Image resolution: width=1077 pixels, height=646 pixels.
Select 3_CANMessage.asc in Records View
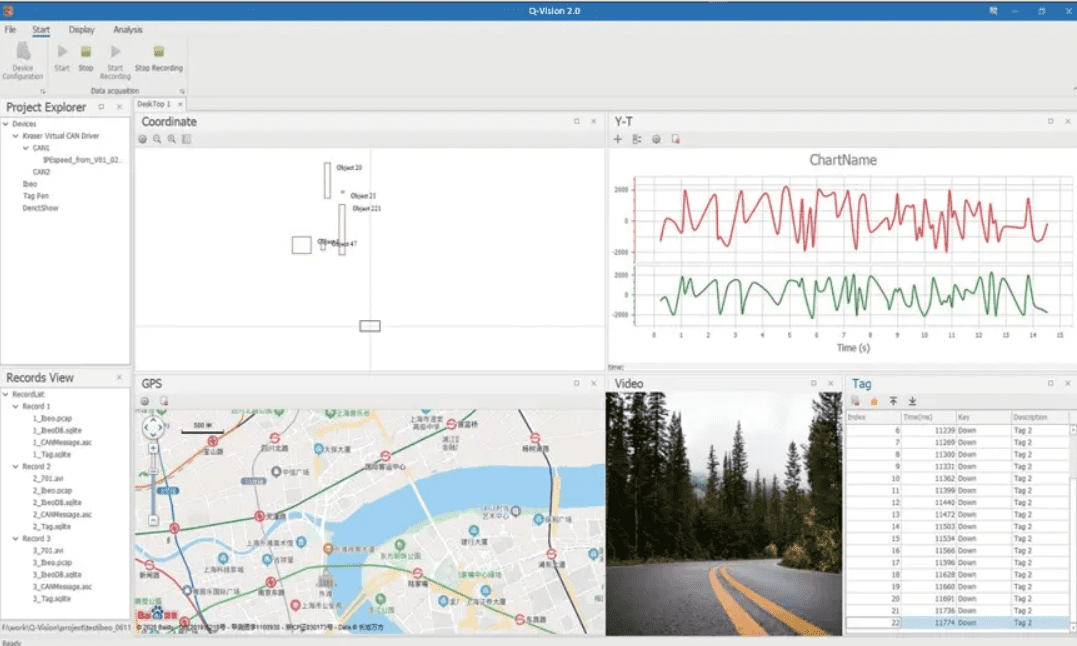63,587
